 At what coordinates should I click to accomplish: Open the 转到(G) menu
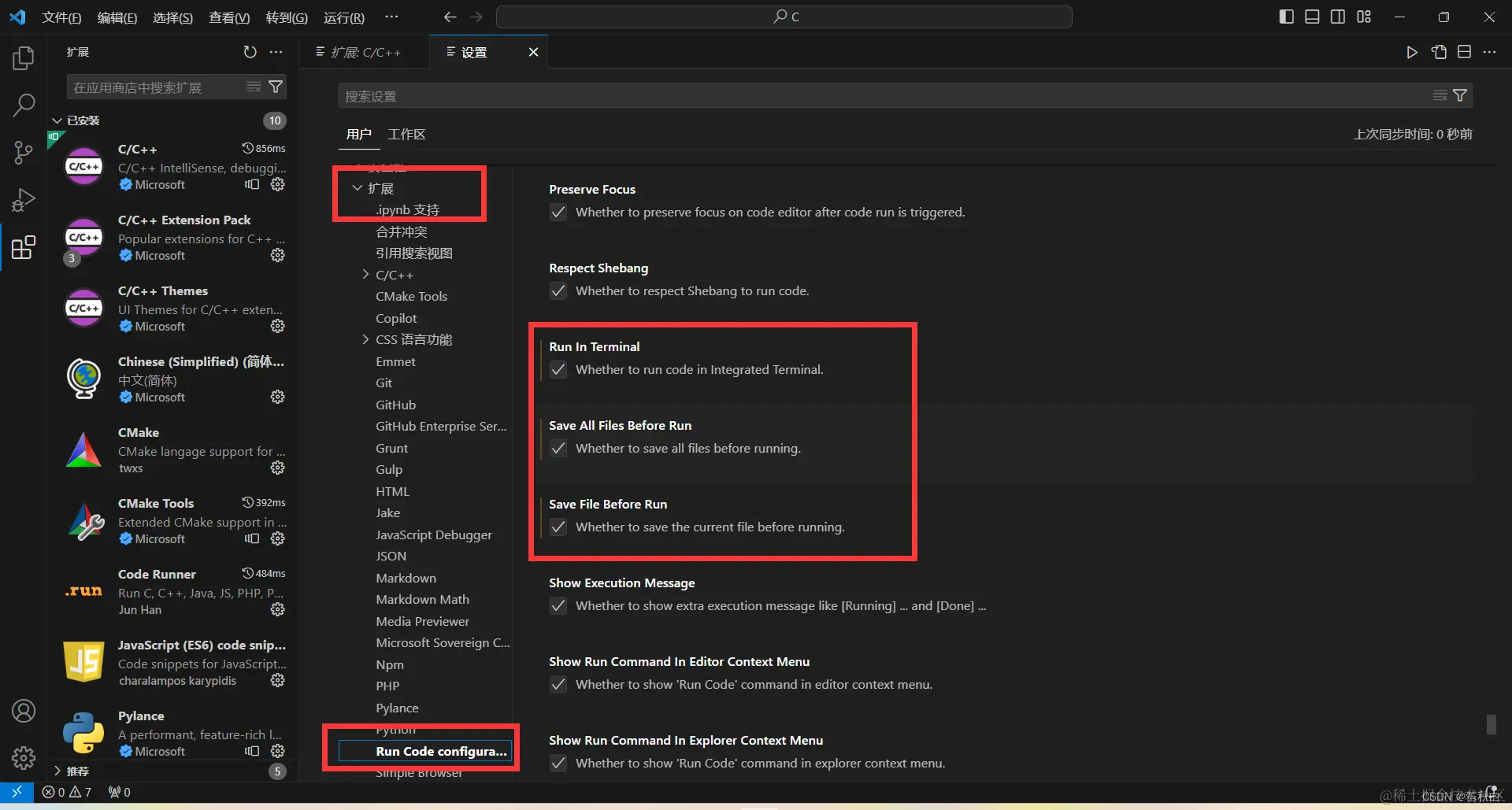(287, 17)
